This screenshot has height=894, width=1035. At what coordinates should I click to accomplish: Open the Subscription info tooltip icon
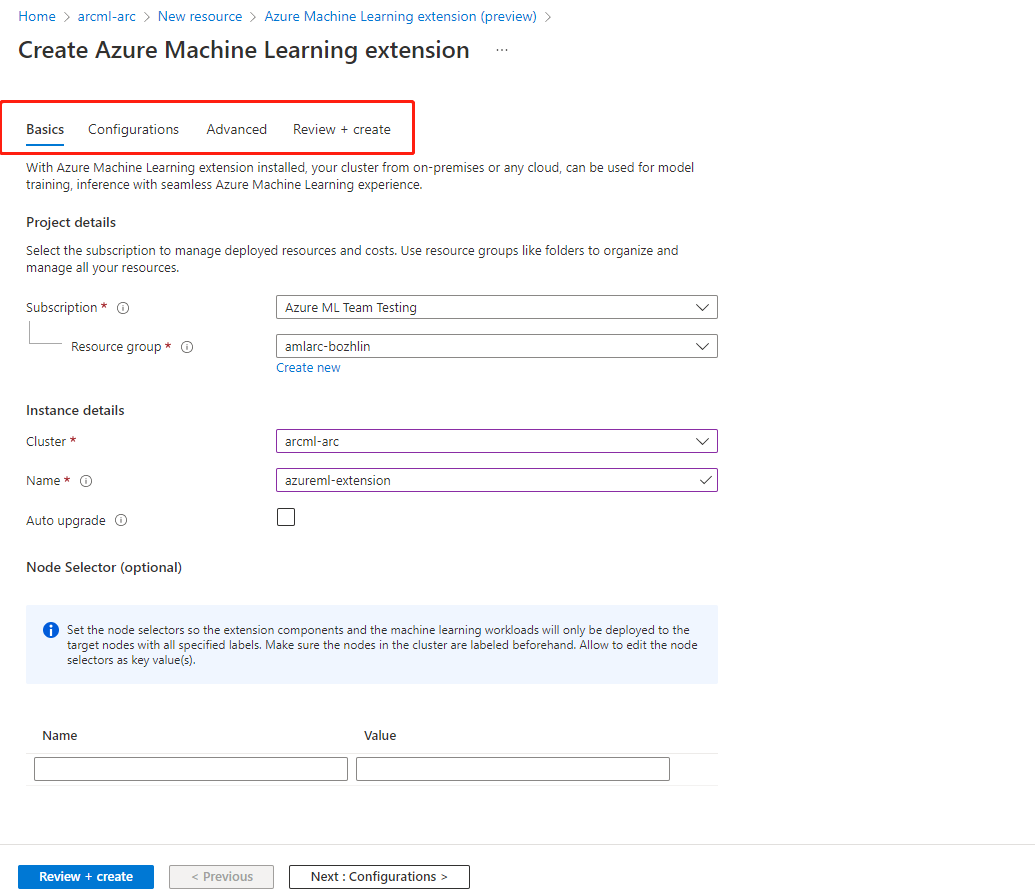[122, 308]
